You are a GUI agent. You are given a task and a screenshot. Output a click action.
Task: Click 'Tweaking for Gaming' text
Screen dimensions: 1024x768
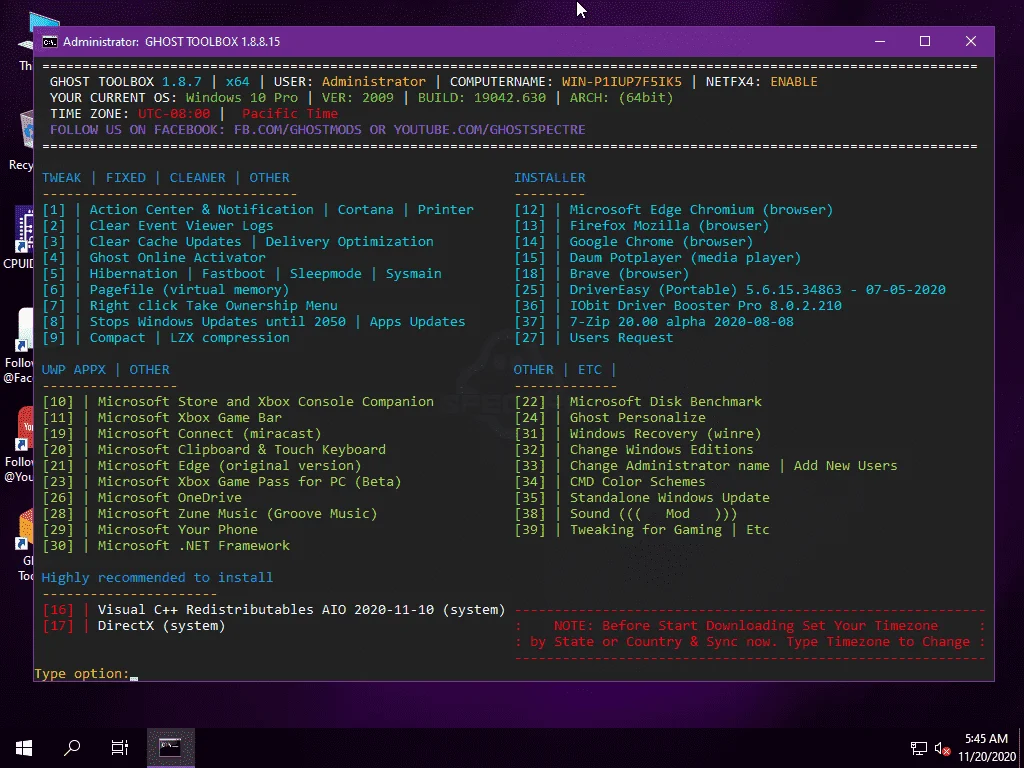coord(645,530)
